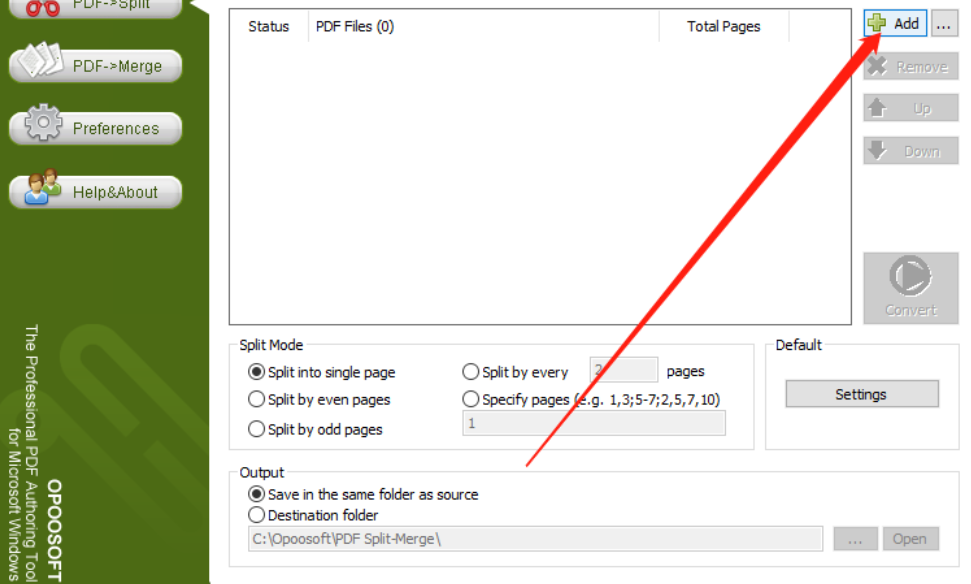This screenshot has height=584, width=971.
Task: Click the ellipsis button beside Add
Action: click(944, 24)
